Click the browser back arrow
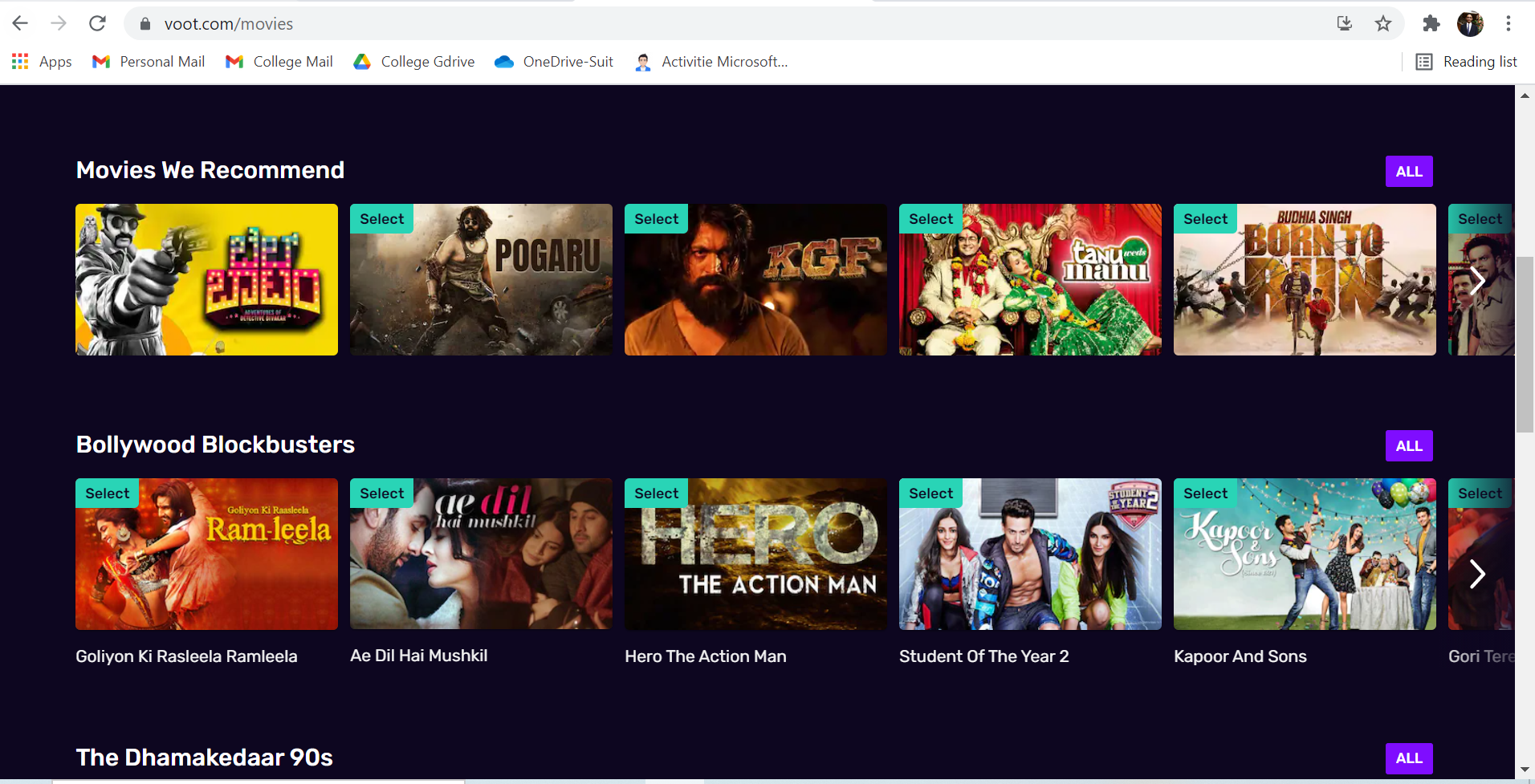 pyautogui.click(x=20, y=23)
